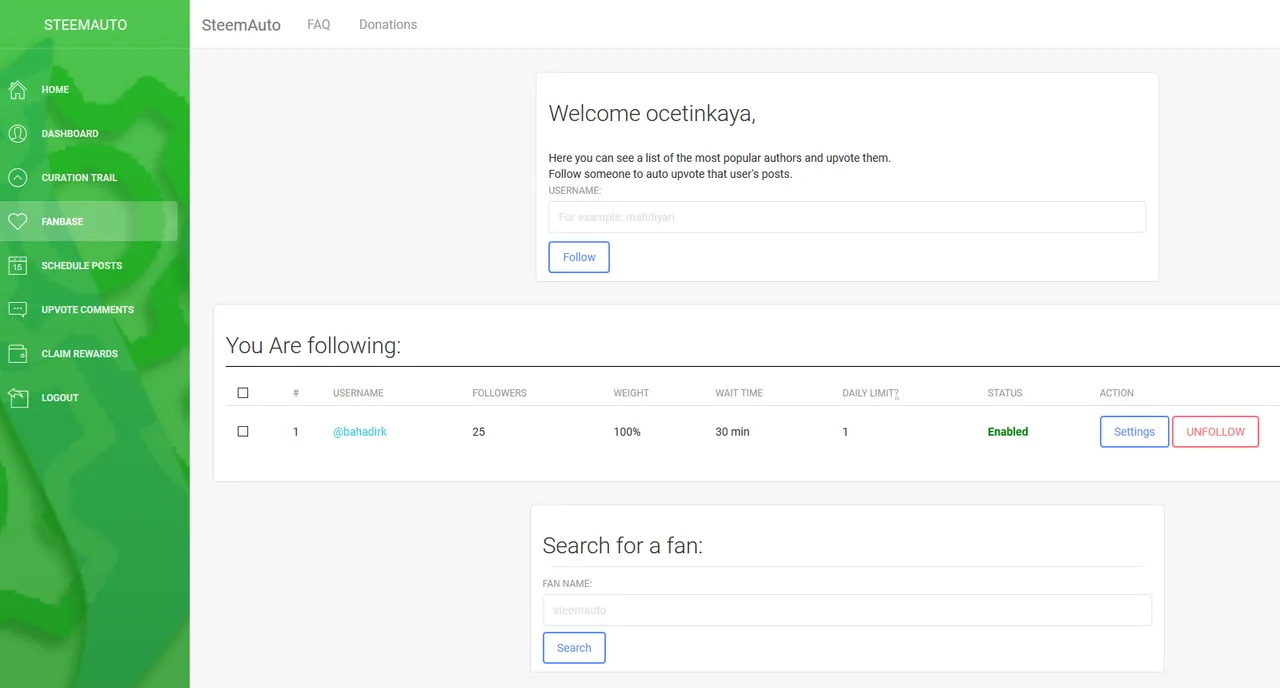Viewport: 1280px width, 688px height.
Task: Click the 30 min wait time value
Action: tap(732, 432)
